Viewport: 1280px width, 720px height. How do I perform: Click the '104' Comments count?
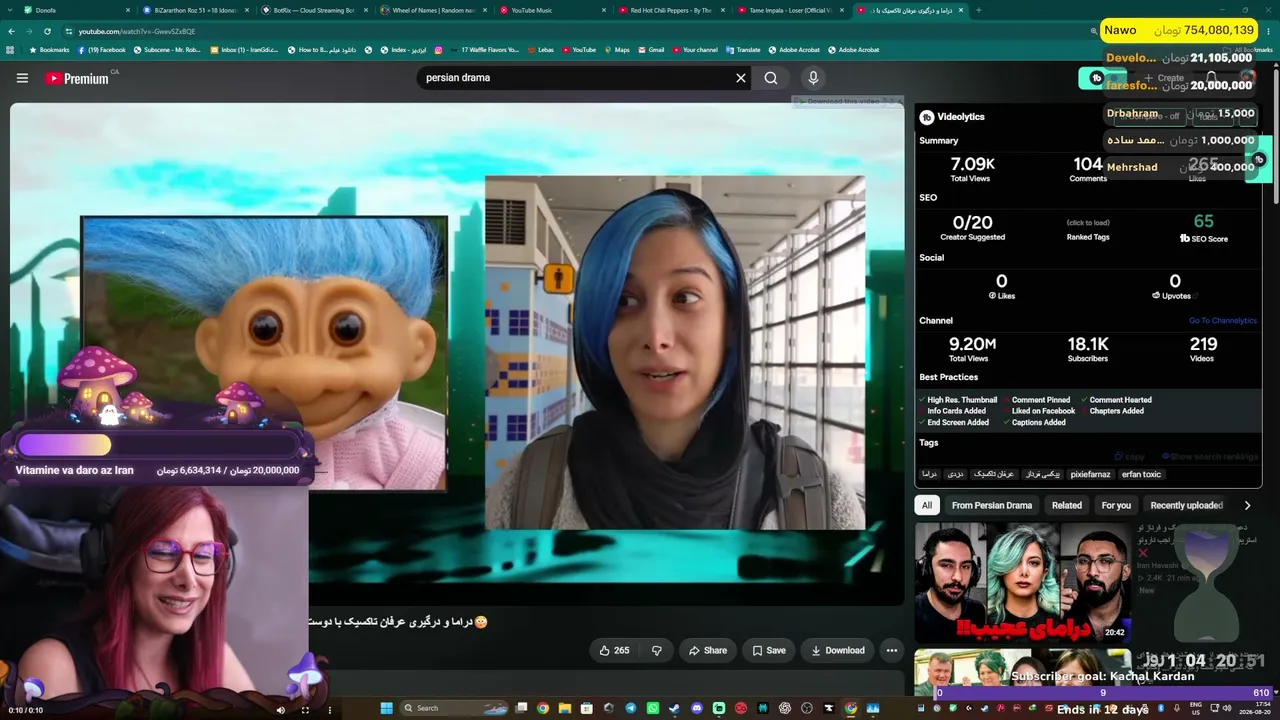pyautogui.click(x=1088, y=164)
